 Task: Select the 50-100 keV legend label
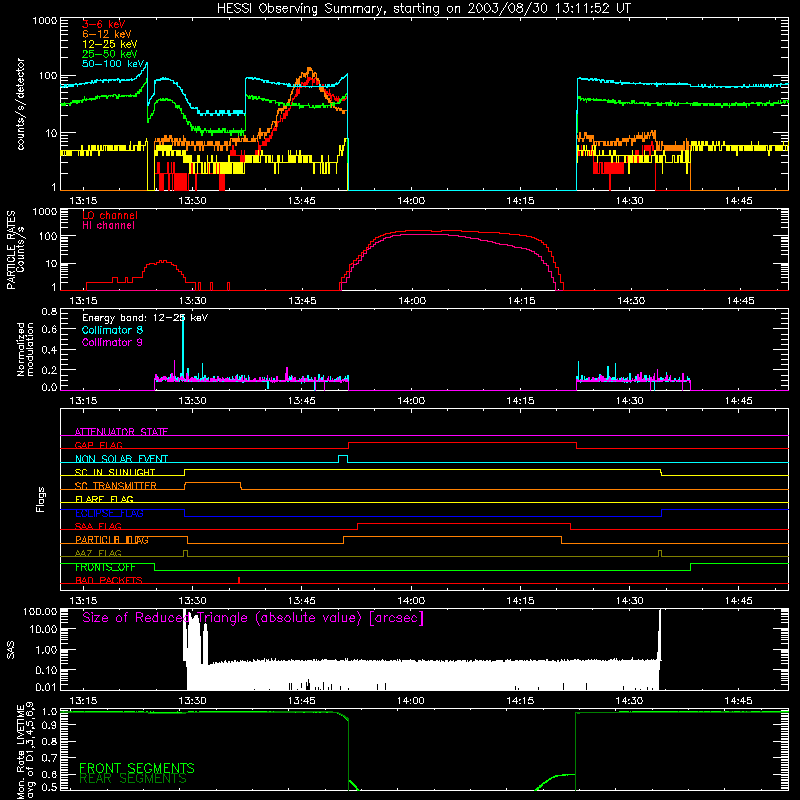point(113,64)
